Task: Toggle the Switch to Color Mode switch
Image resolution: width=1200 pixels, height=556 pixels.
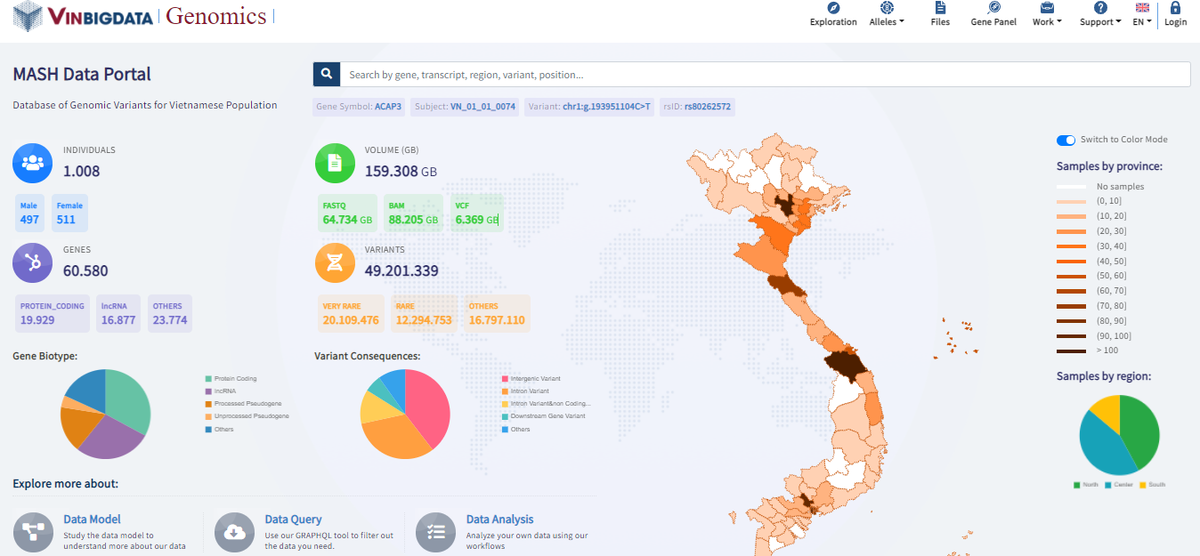Action: (x=1066, y=140)
